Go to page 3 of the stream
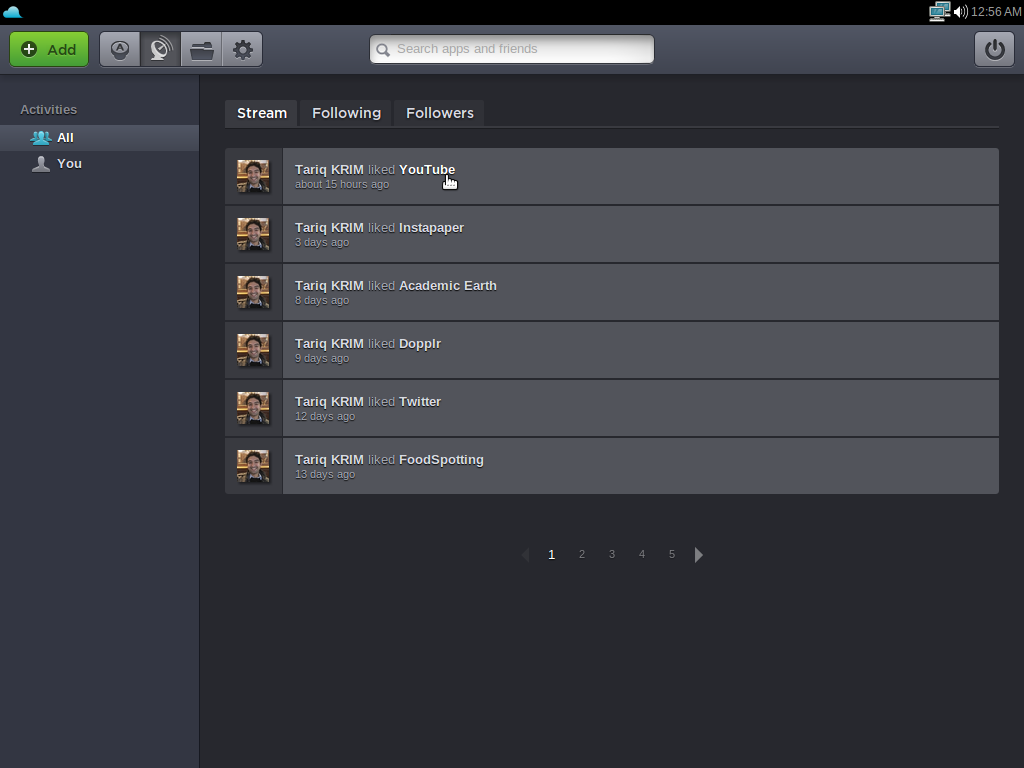This screenshot has height=768, width=1024. point(612,554)
